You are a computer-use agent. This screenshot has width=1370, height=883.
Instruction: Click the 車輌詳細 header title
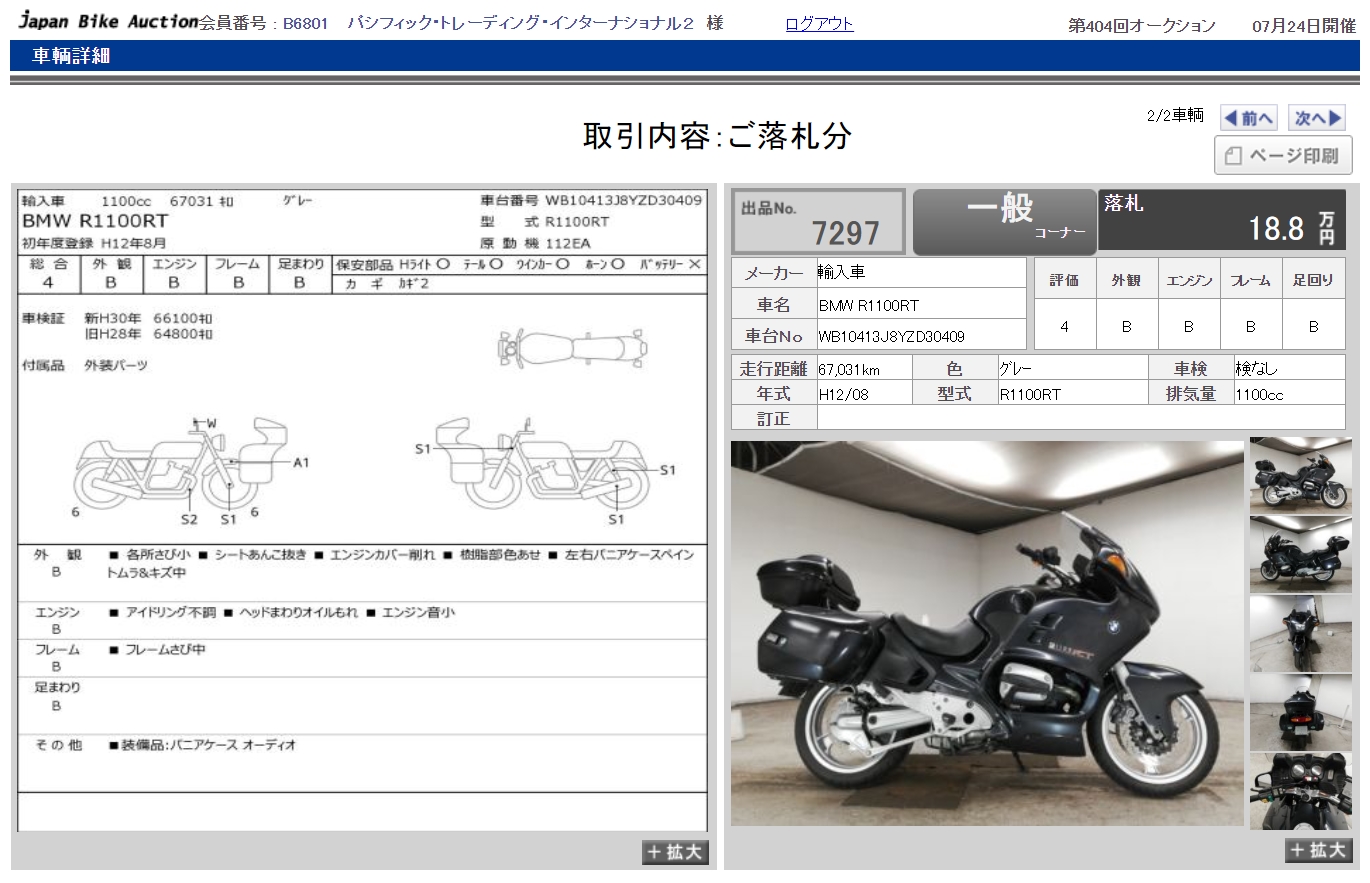(71, 56)
